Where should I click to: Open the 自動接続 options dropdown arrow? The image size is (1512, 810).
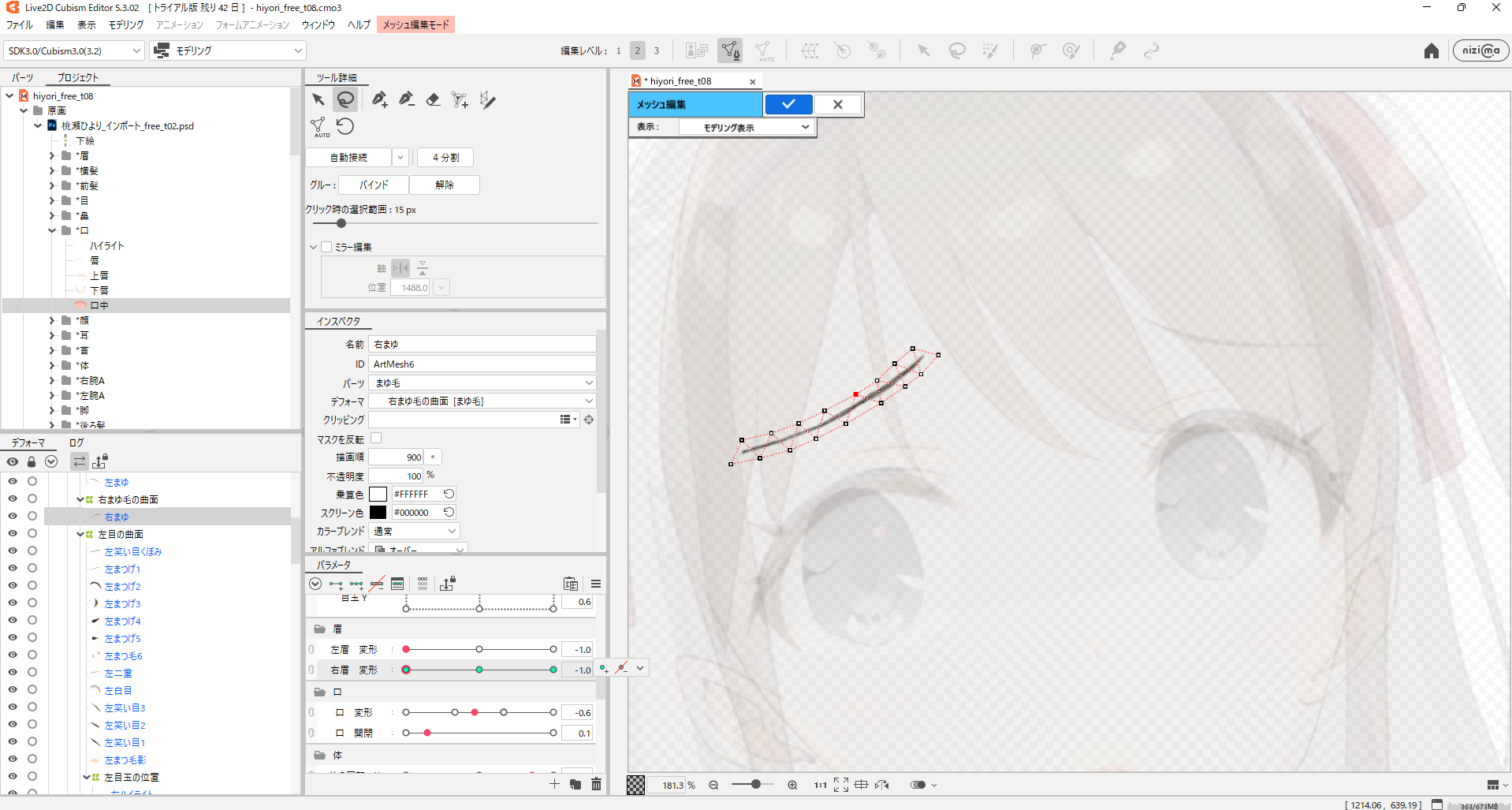400,158
